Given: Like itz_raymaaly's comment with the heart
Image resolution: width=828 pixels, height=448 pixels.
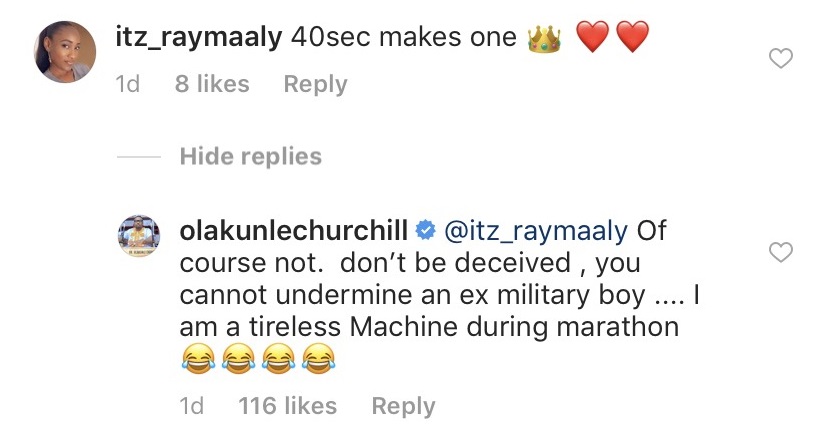Looking at the screenshot, I should click(x=779, y=60).
